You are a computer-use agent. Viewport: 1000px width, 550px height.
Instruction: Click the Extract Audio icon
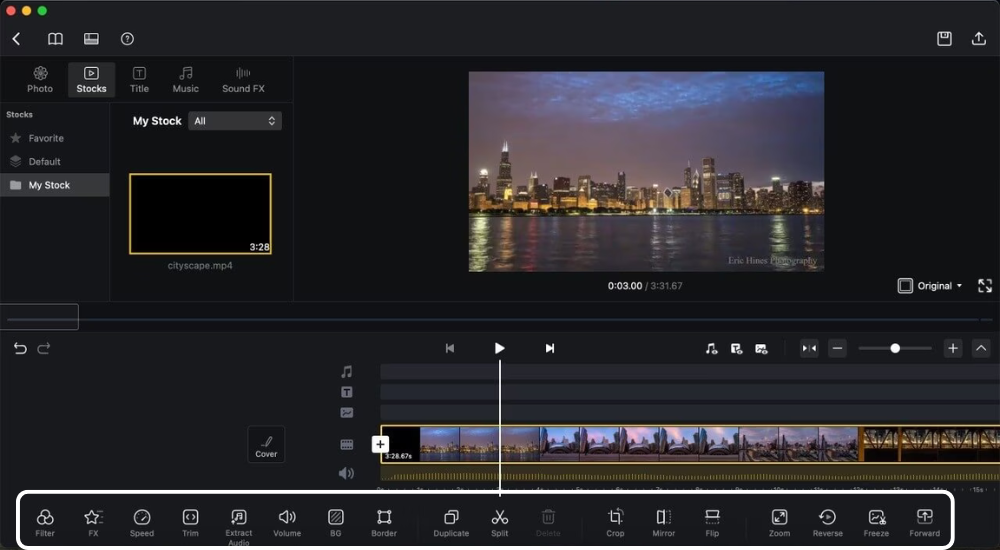pos(238,518)
